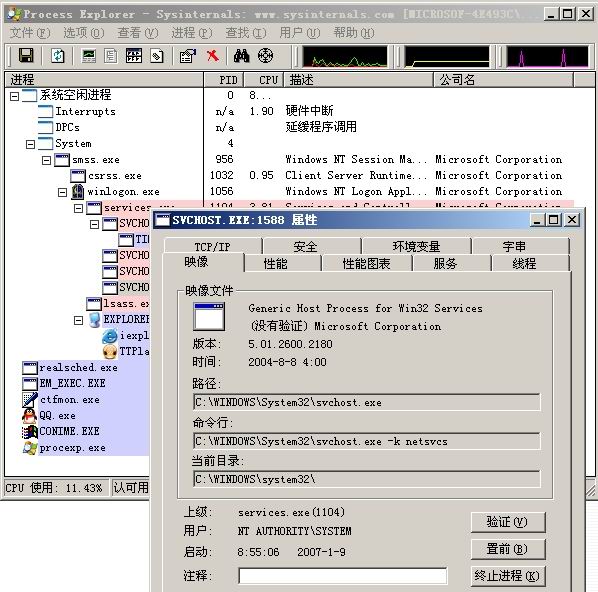
Task: Collapse the System tree node
Action: click(31, 144)
